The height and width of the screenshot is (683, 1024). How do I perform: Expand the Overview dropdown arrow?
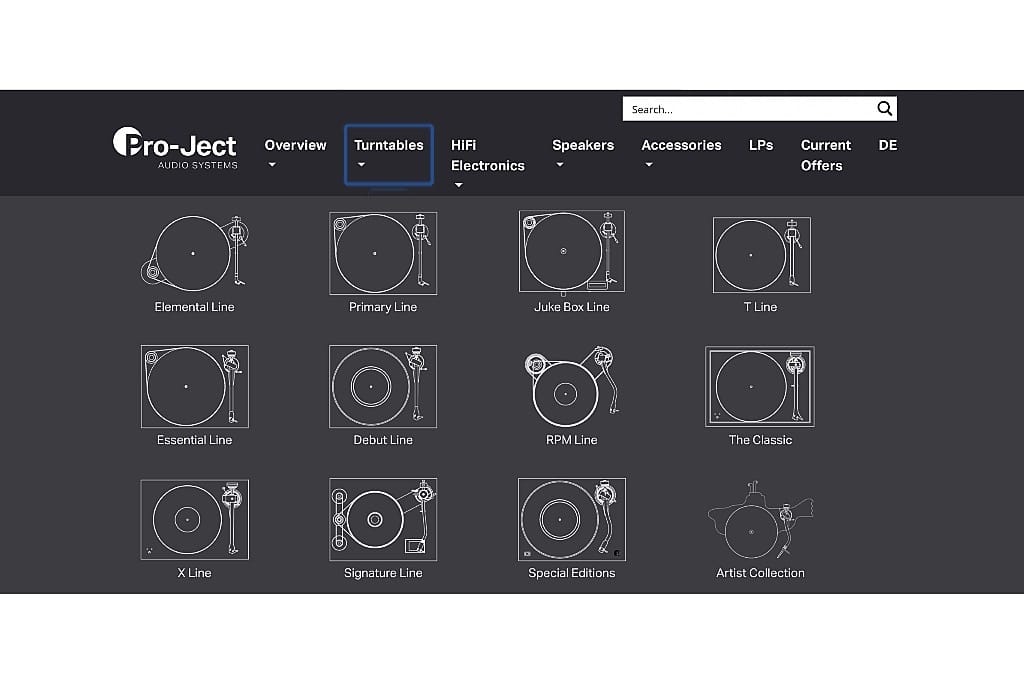pos(272,165)
